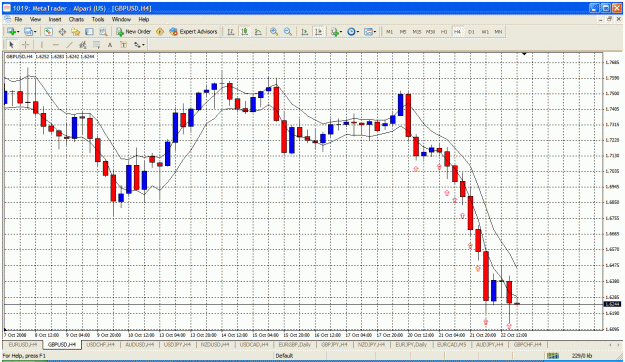This screenshot has height=362, width=625.
Task: Click the Default profile status text
Action: click(284, 356)
